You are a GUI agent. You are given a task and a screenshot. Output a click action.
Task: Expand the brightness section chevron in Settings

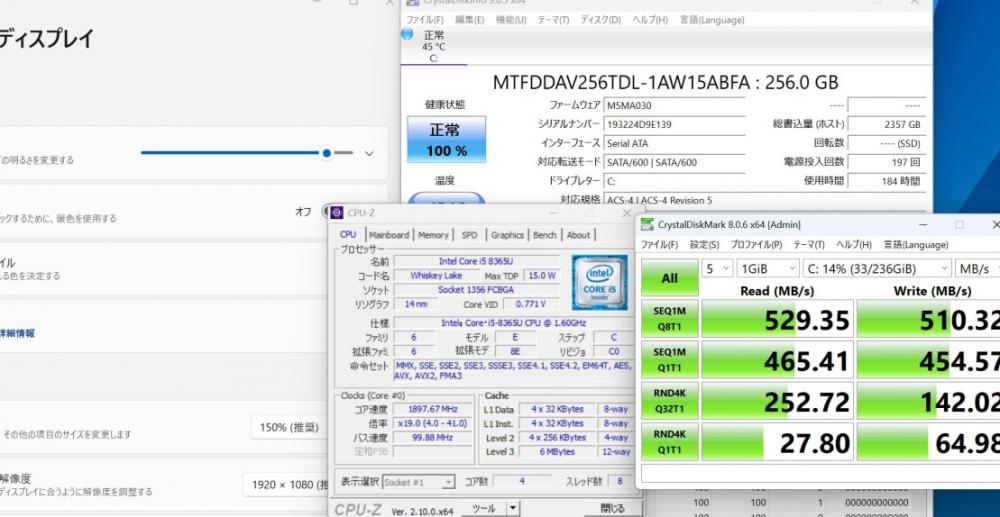click(x=369, y=153)
